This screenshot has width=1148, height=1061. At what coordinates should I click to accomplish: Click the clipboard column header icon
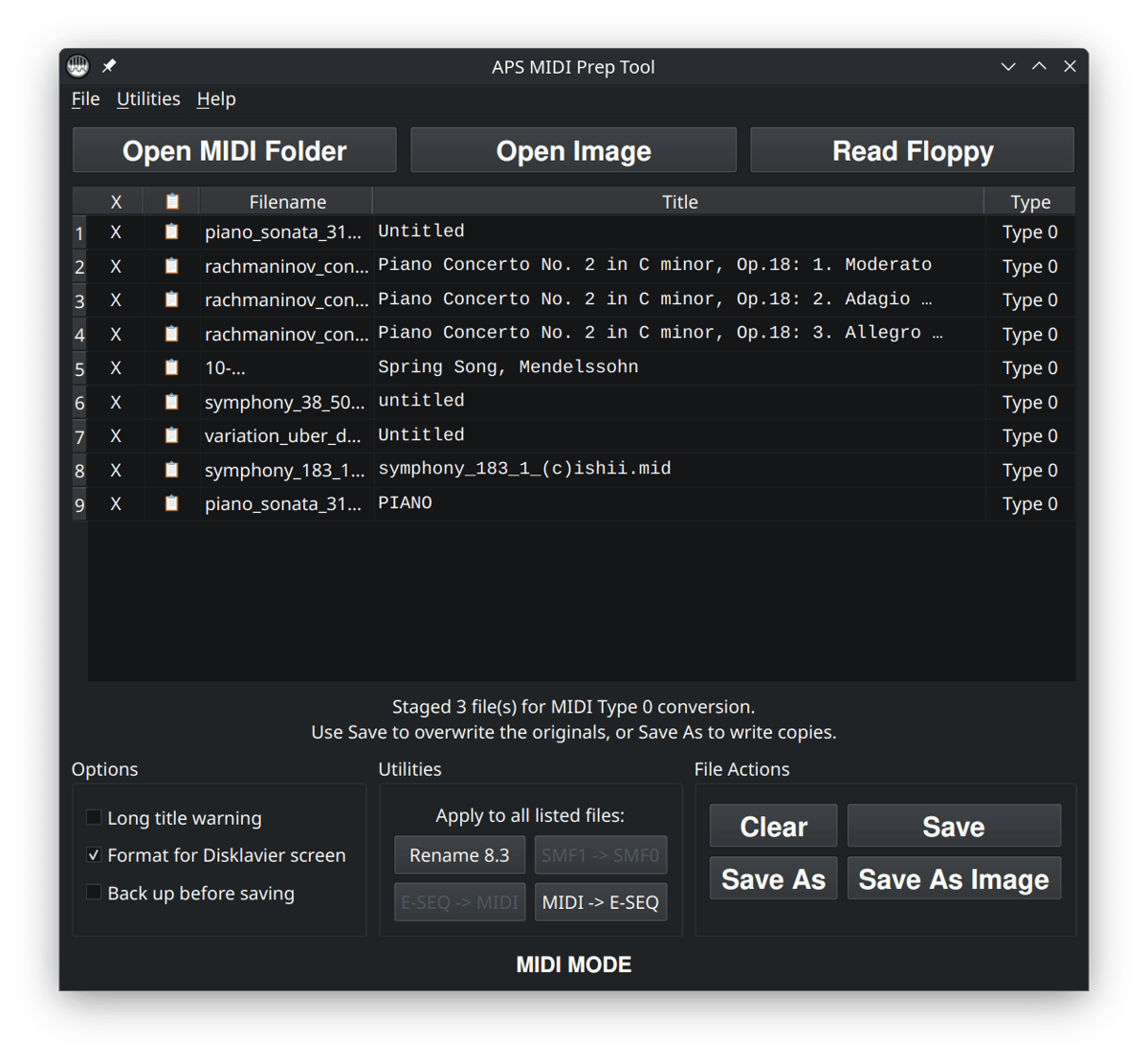pyautogui.click(x=171, y=201)
